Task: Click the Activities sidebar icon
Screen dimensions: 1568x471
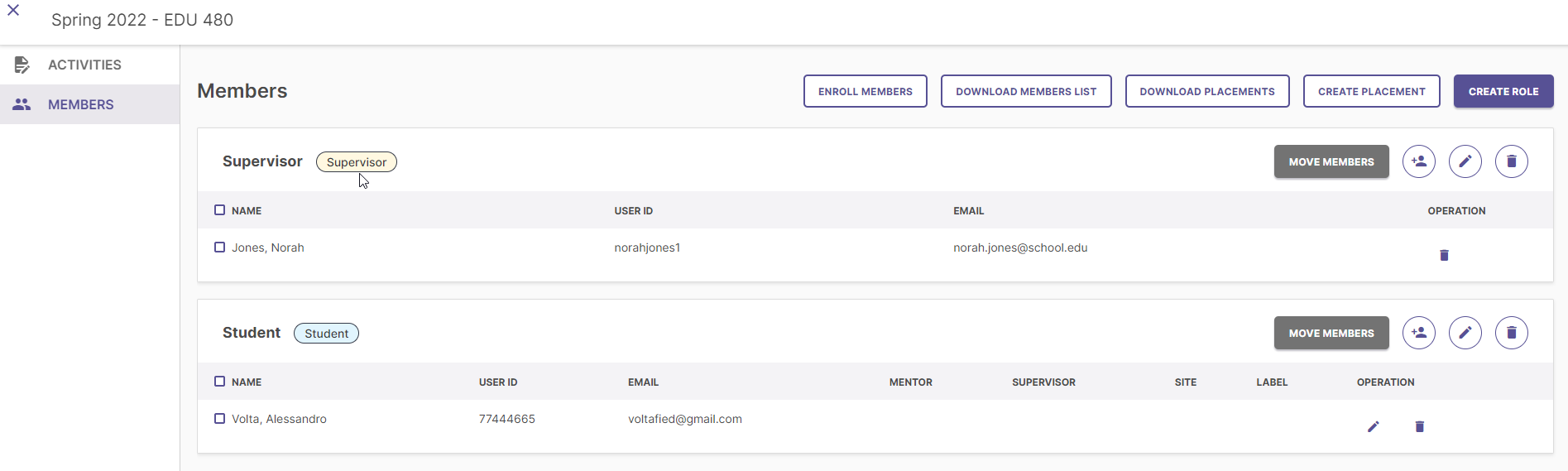Action: tap(22, 65)
